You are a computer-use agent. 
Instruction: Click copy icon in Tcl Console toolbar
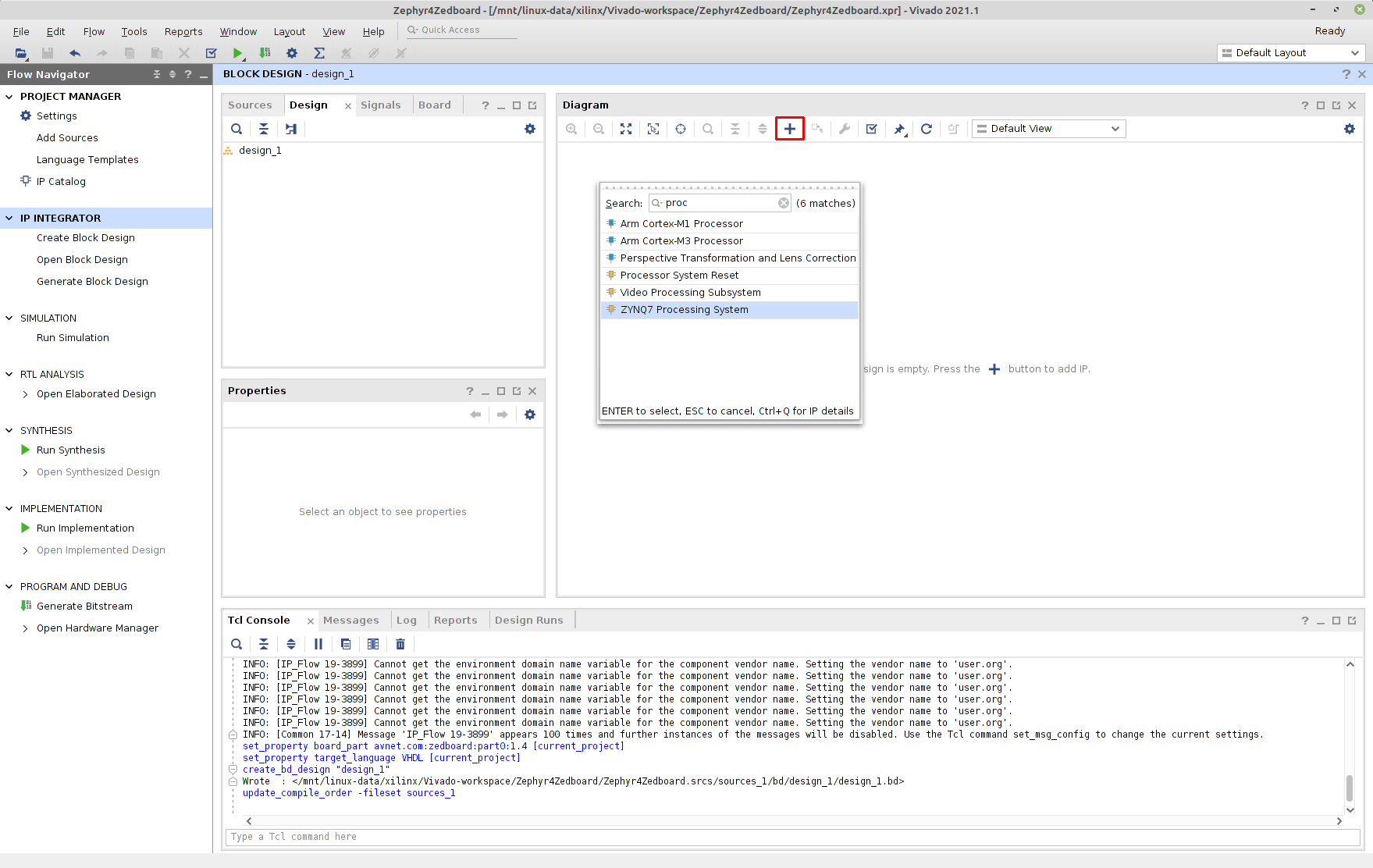[346, 644]
